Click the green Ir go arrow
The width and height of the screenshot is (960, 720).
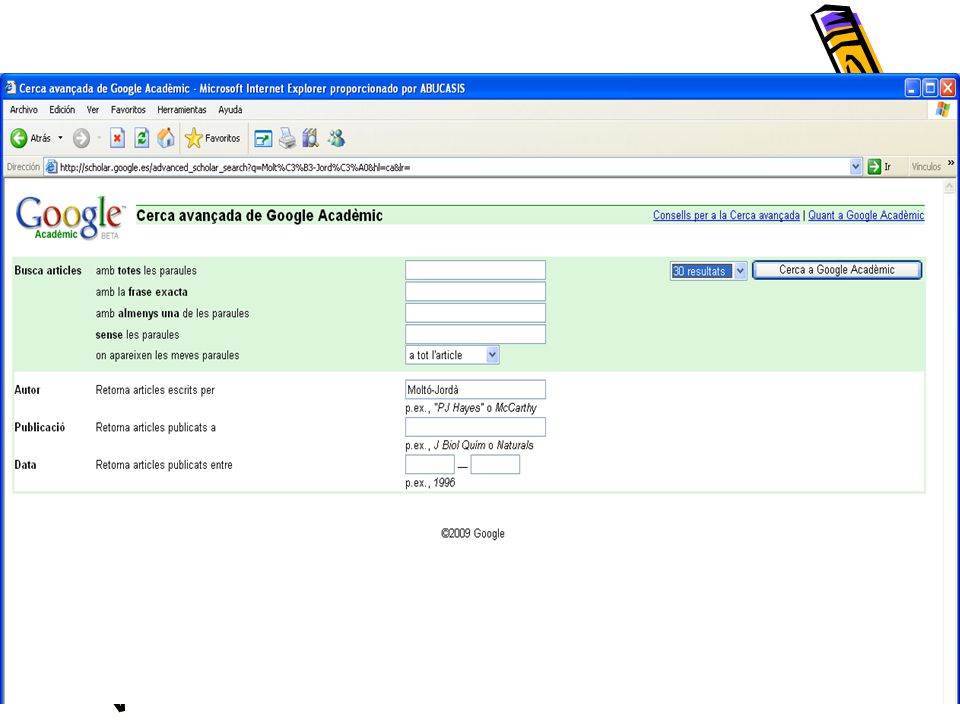tap(874, 167)
